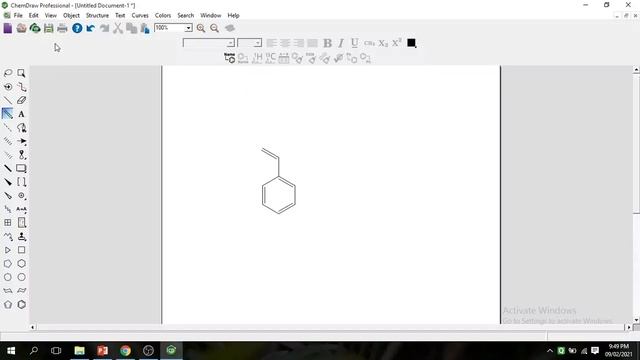Open the font size dropdown
Viewport: 640px width, 360px height.
258,43
